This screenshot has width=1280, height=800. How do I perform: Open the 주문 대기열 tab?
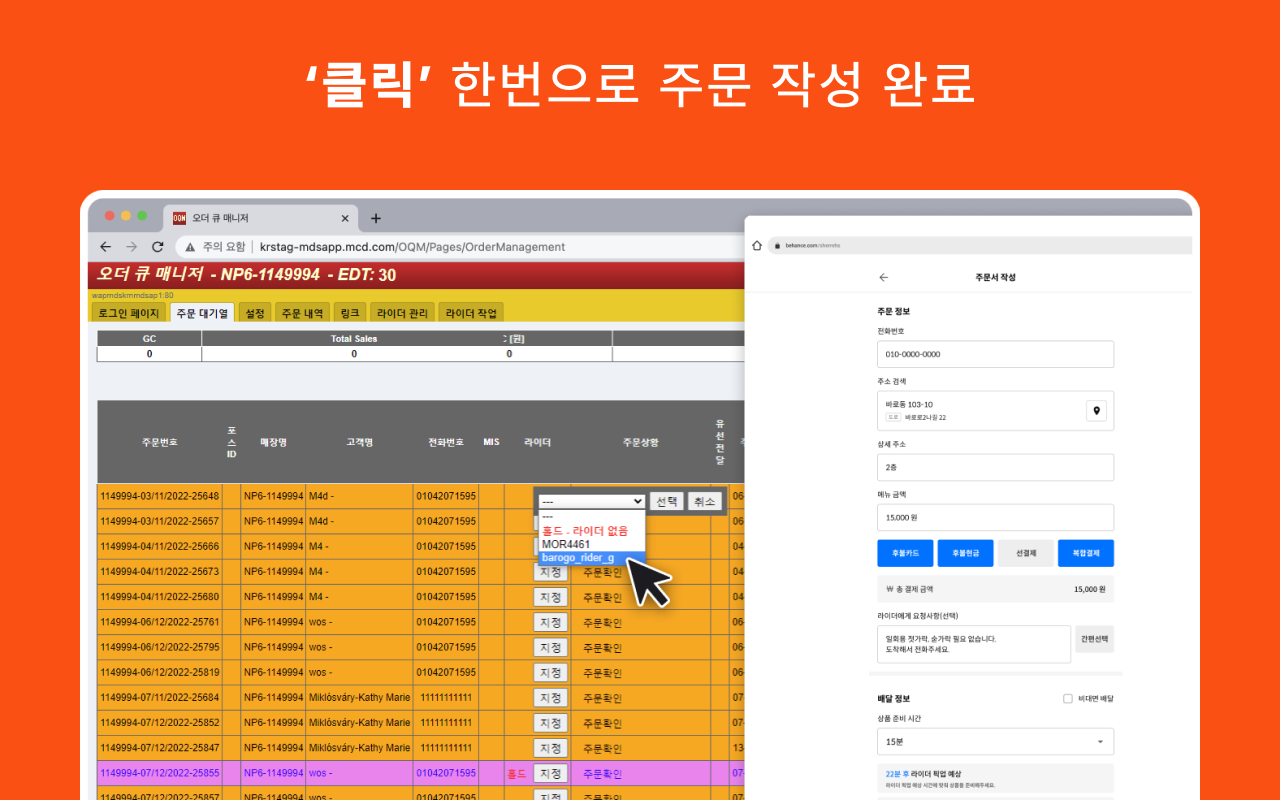(202, 313)
